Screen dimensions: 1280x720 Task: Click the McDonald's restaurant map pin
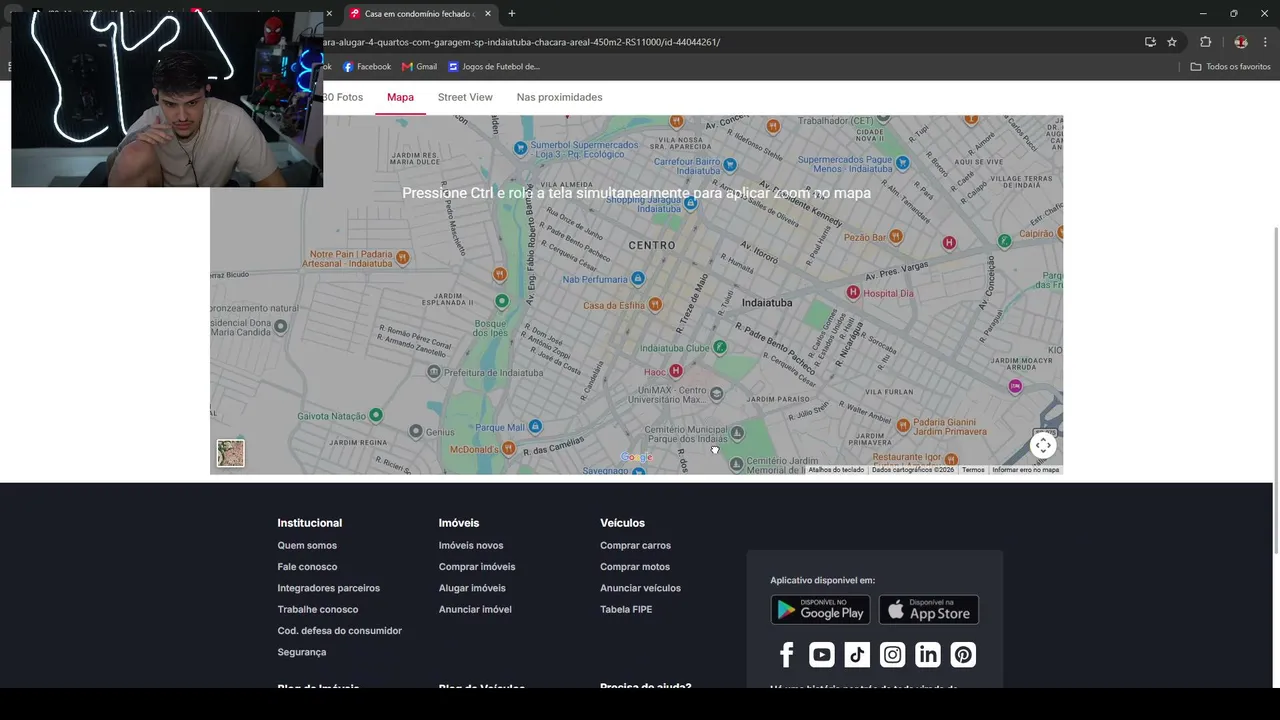[x=508, y=449]
